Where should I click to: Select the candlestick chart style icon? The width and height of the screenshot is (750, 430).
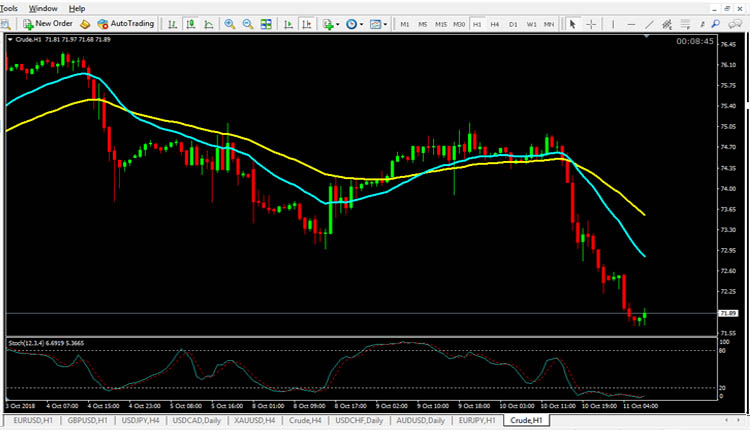point(191,24)
